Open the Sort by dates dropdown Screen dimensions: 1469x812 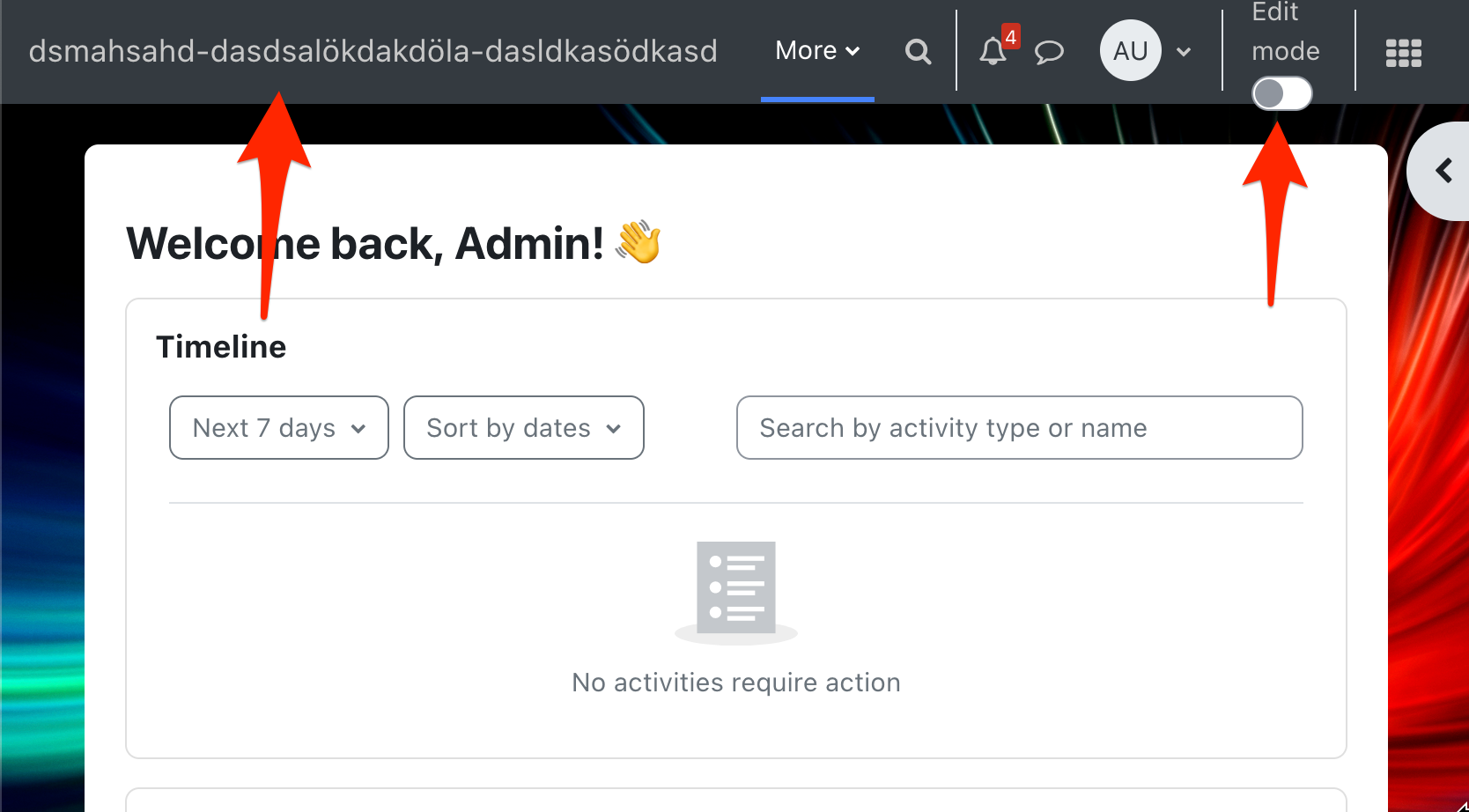tap(523, 428)
